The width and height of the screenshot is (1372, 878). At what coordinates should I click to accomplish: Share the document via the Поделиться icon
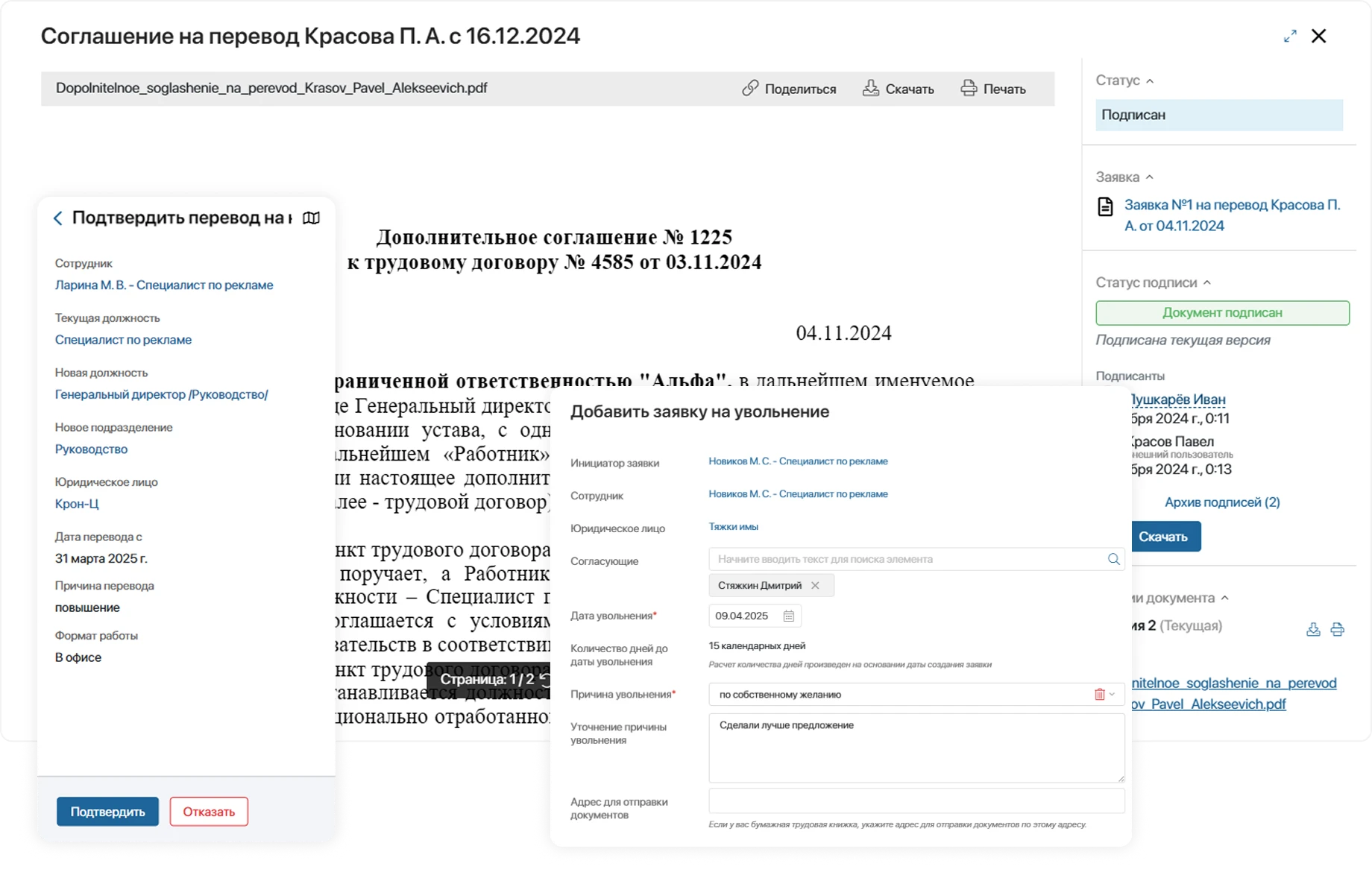749,88
